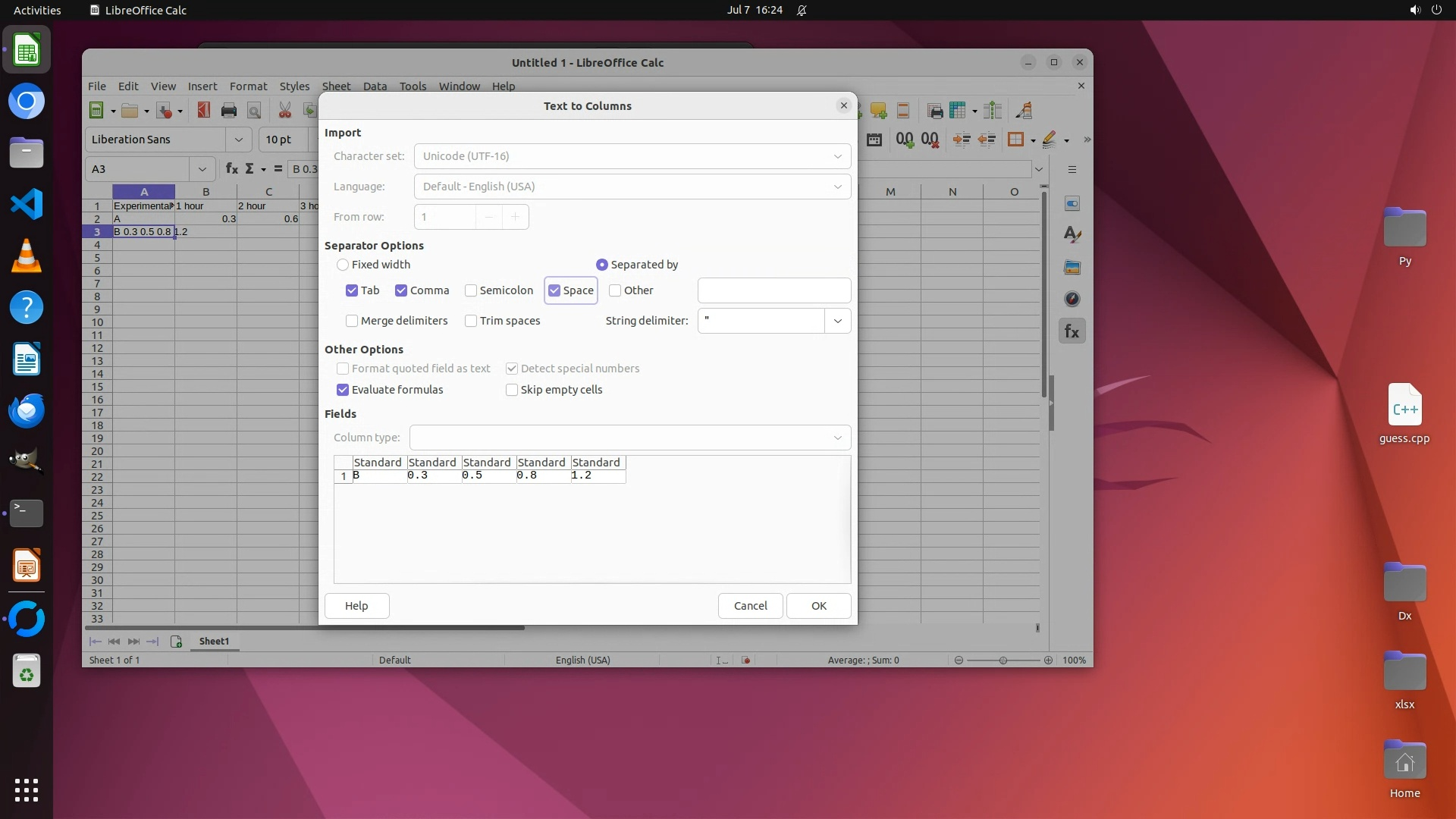Open the Functions panel in the sidebar

tap(1072, 331)
